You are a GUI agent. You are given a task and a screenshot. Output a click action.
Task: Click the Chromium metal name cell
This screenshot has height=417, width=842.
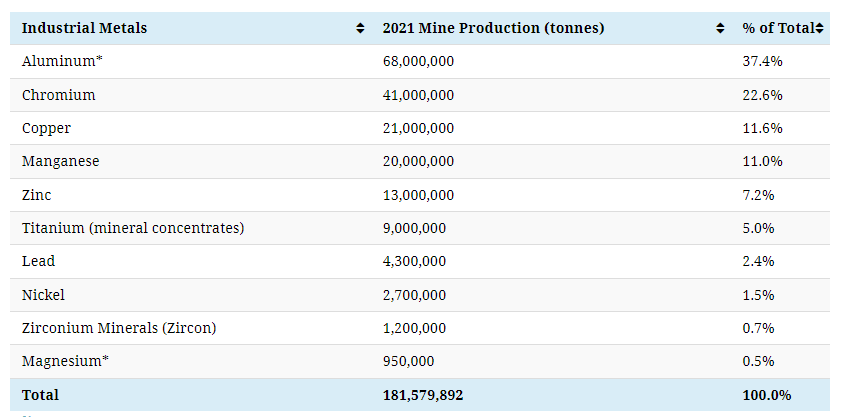coord(59,95)
